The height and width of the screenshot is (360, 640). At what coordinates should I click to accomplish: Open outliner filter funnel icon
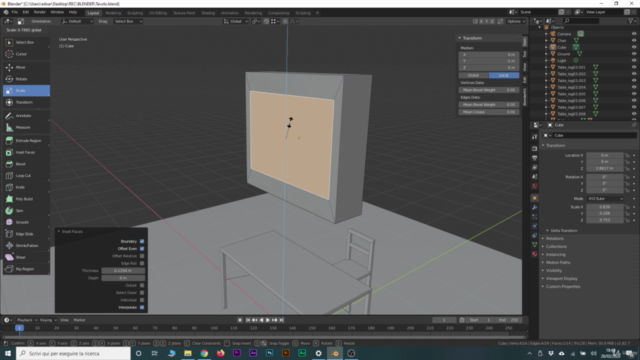pos(631,21)
